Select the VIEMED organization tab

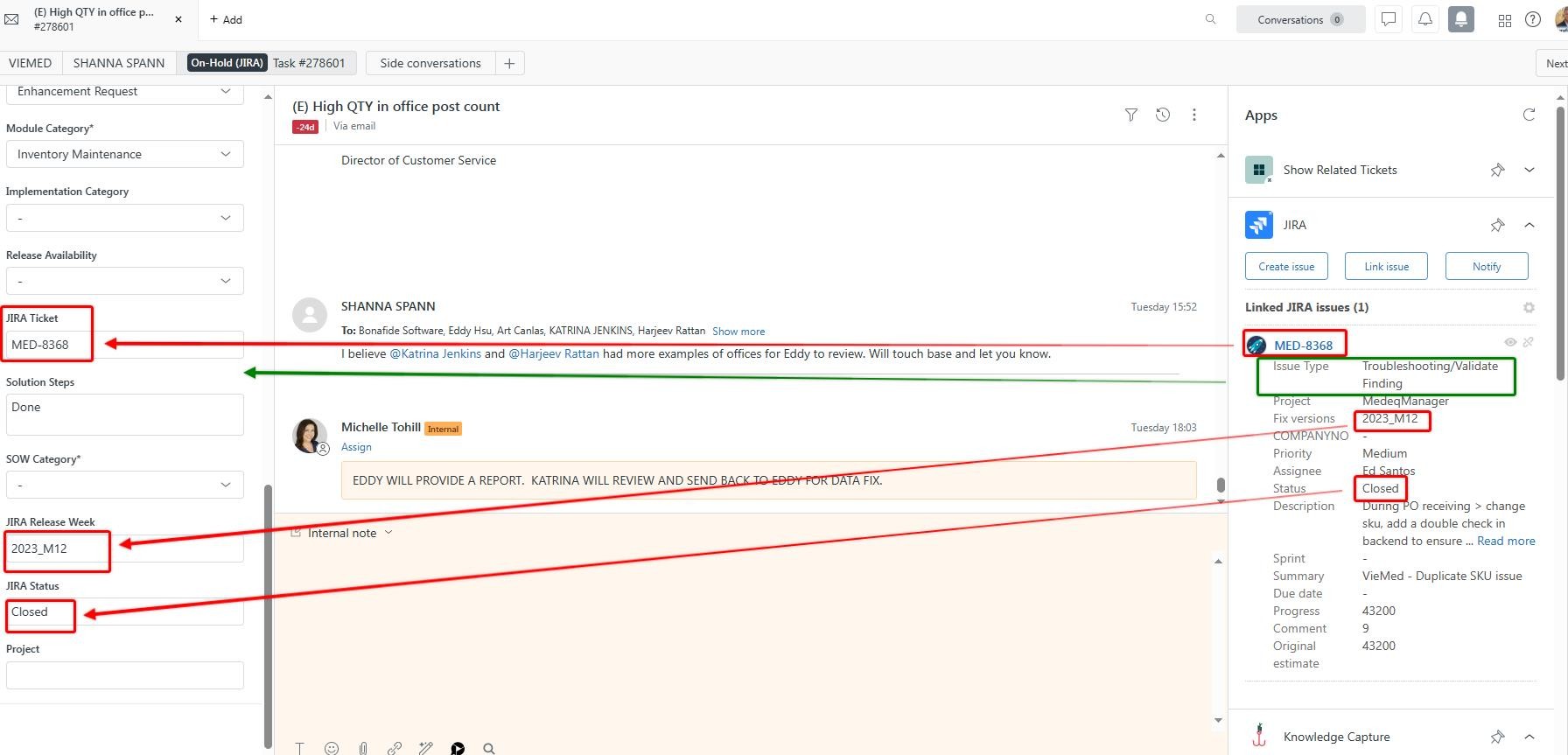point(31,63)
